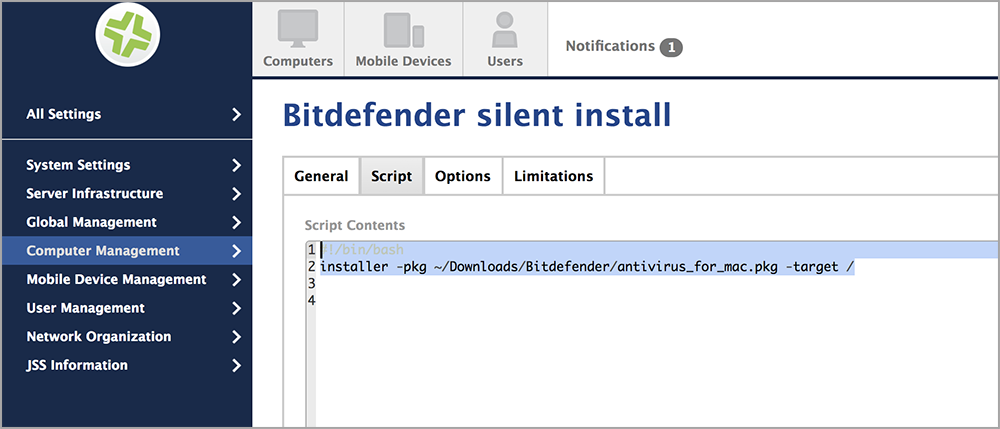Viewport: 1000px width, 429px height.
Task: Switch to the General tab
Action: [321, 176]
